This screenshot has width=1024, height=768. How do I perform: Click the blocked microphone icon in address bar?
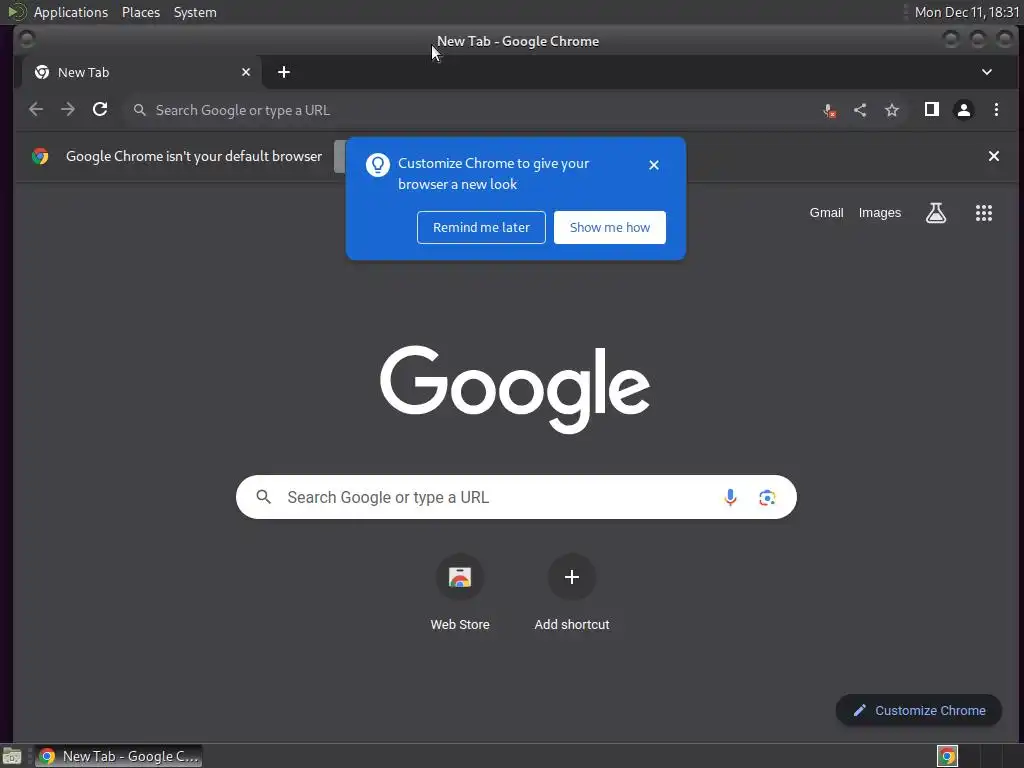point(829,110)
